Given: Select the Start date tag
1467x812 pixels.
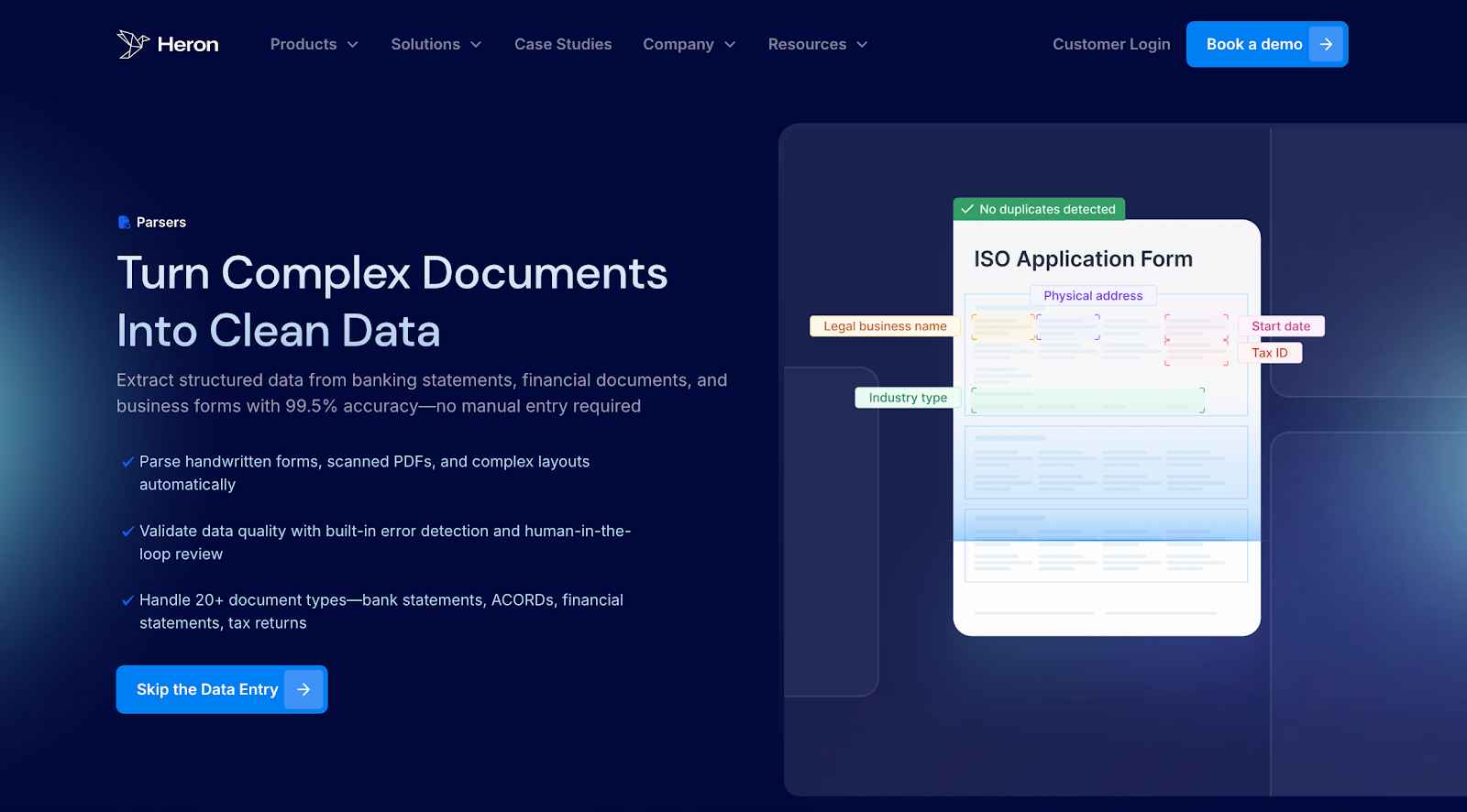Looking at the screenshot, I should 1281,325.
